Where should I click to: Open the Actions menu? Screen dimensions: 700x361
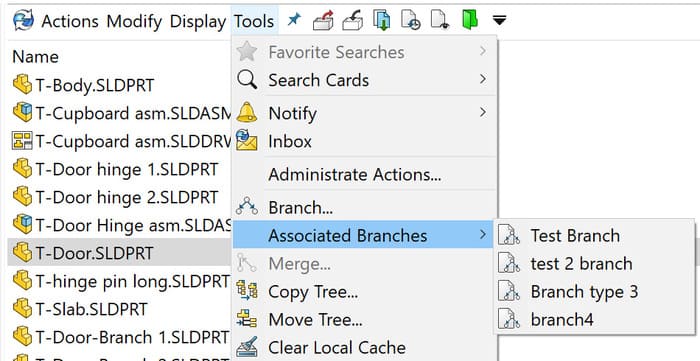70,21
